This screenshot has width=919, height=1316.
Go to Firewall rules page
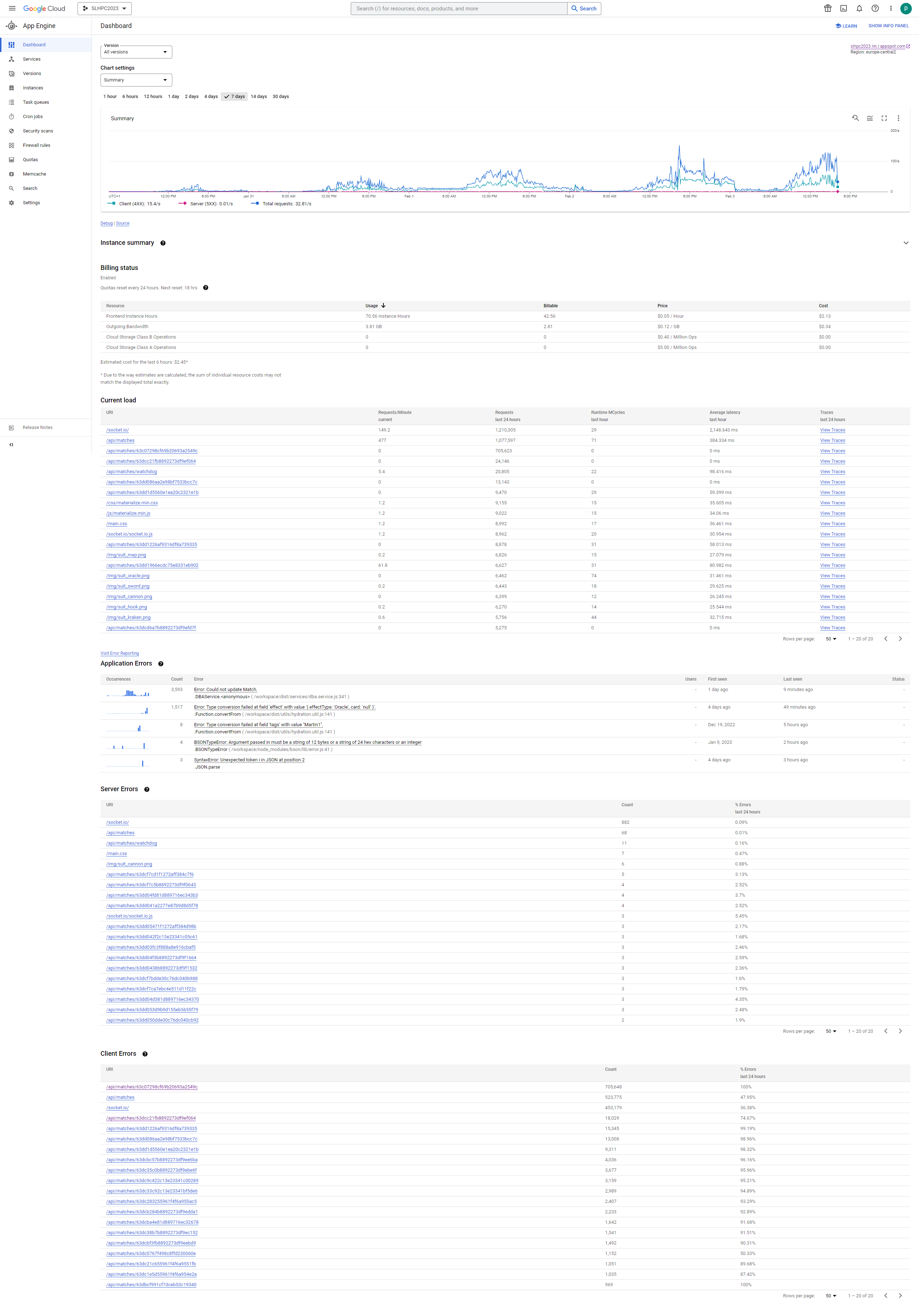[36, 145]
